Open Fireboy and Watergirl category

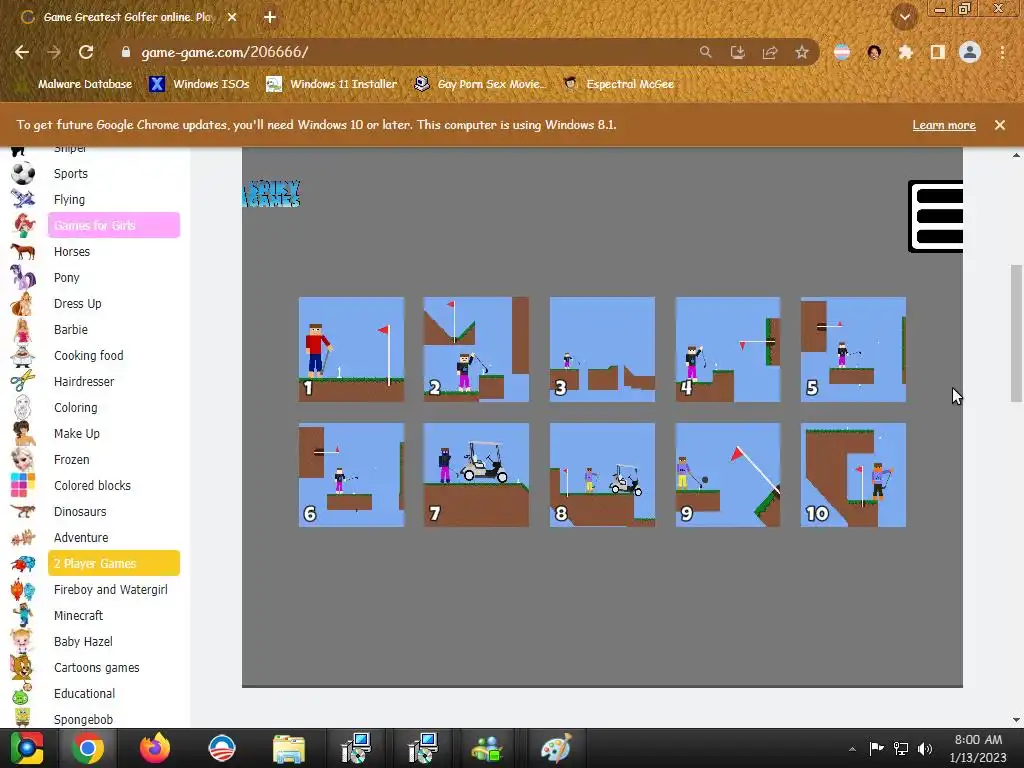111,590
